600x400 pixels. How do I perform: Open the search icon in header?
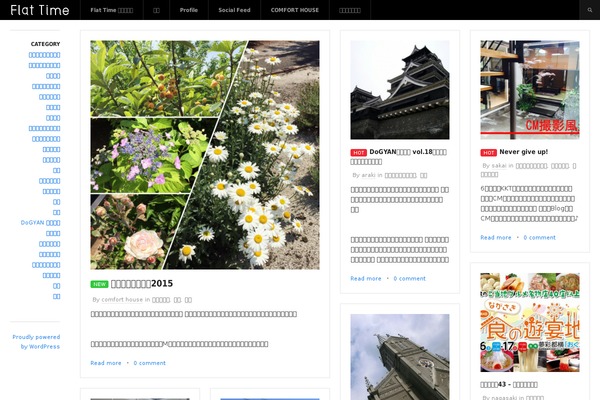tap(590, 10)
